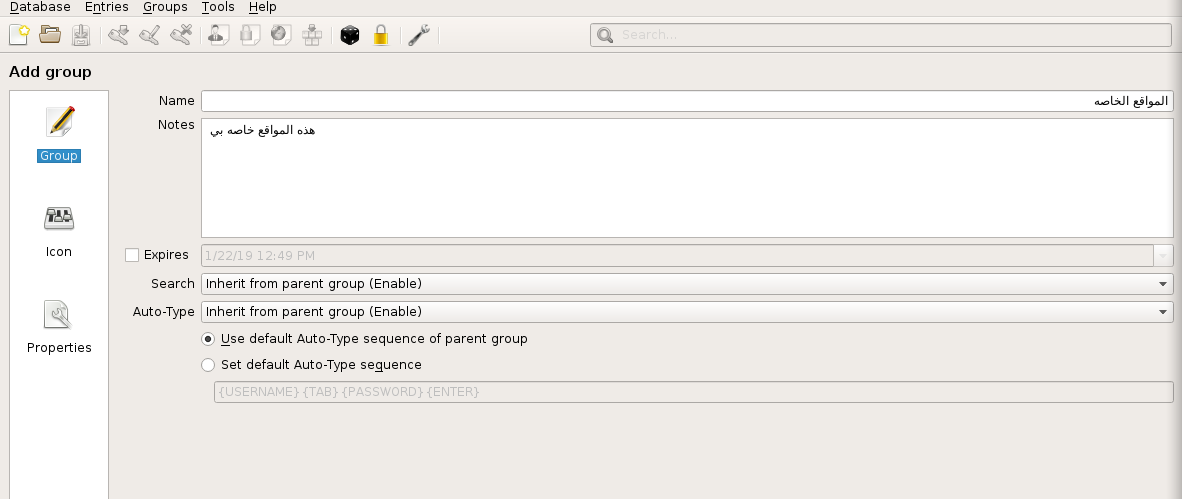The width and height of the screenshot is (1182, 499).
Task: Select Use default Auto-Type sequence of parent group
Action: click(208, 339)
